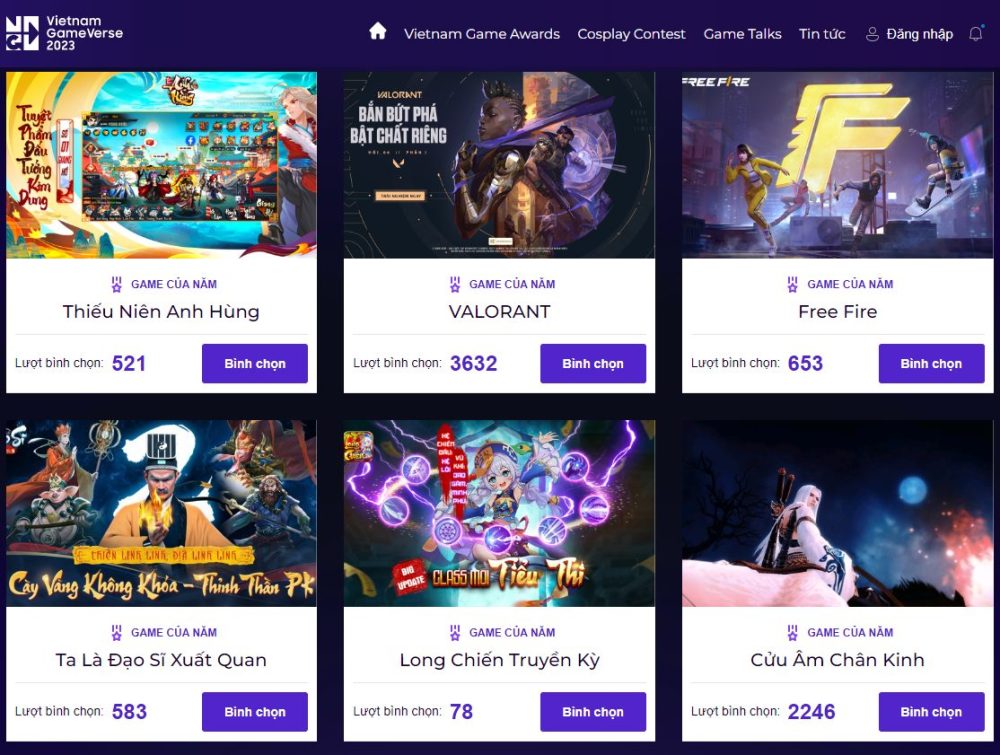Screen dimensions: 1000x755
Task: Vote for Long Chiến Truyền Kỳ with Bình chọn
Action: click(593, 711)
